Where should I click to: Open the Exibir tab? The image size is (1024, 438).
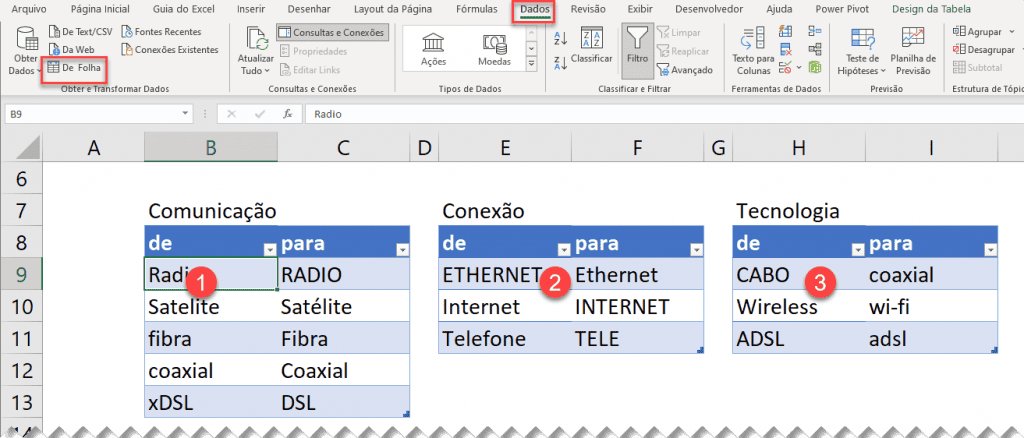tap(640, 9)
